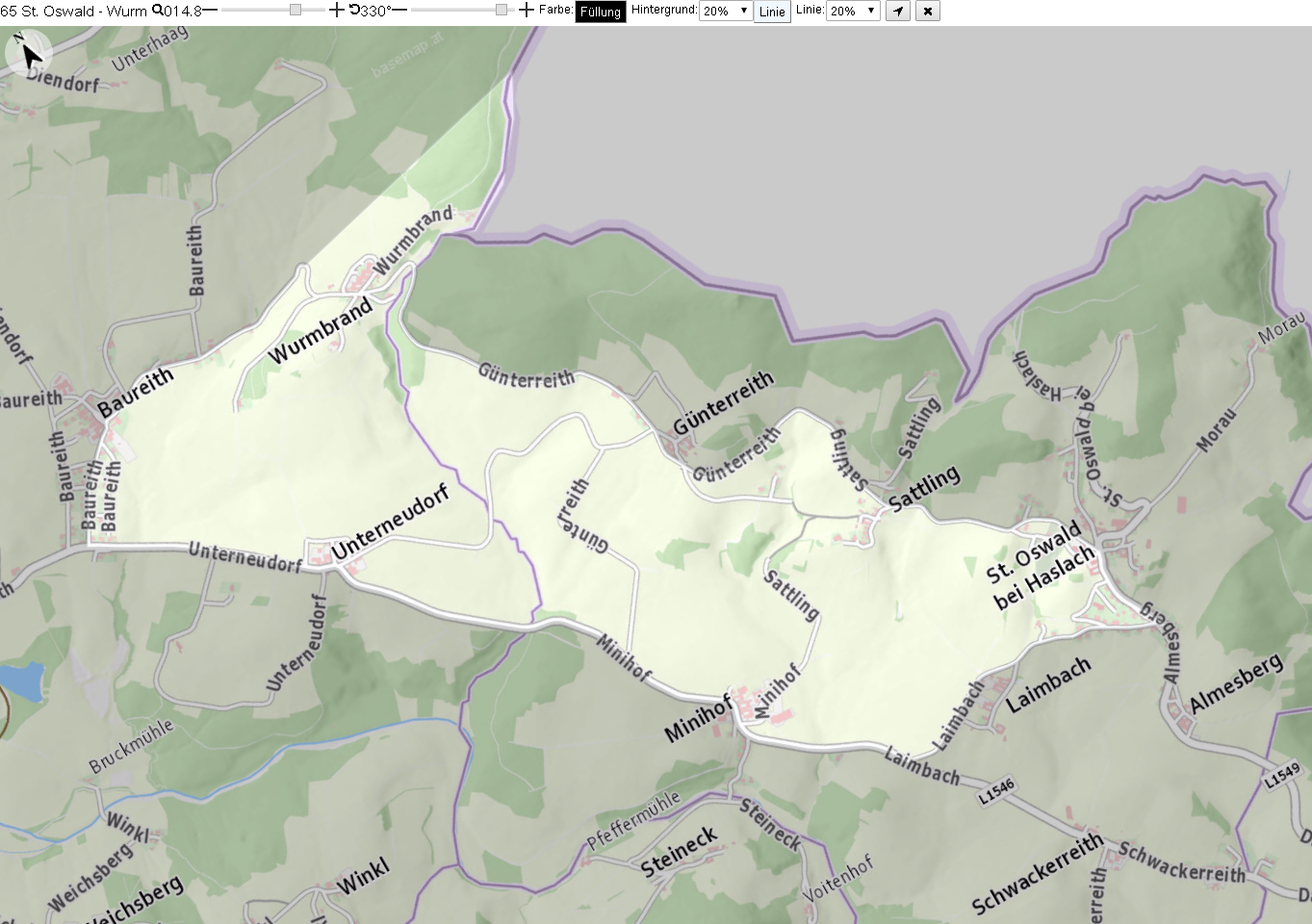Open the Hintergrund opacity dropdown
Image resolution: width=1312 pixels, height=924 pixels.
point(726,12)
